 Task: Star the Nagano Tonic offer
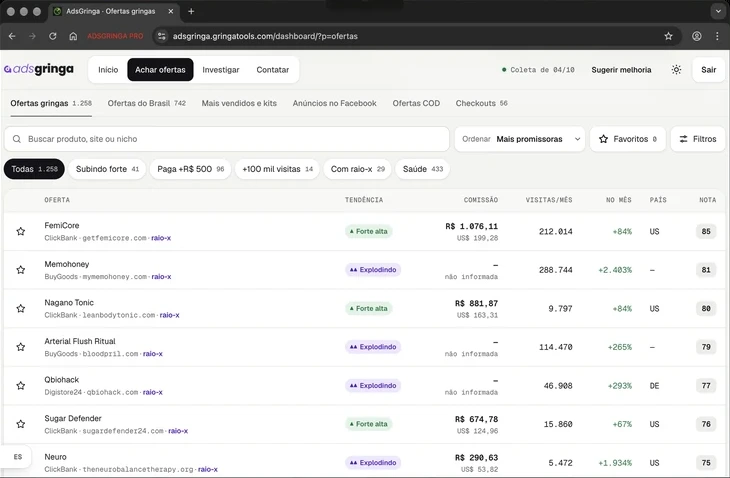20,309
